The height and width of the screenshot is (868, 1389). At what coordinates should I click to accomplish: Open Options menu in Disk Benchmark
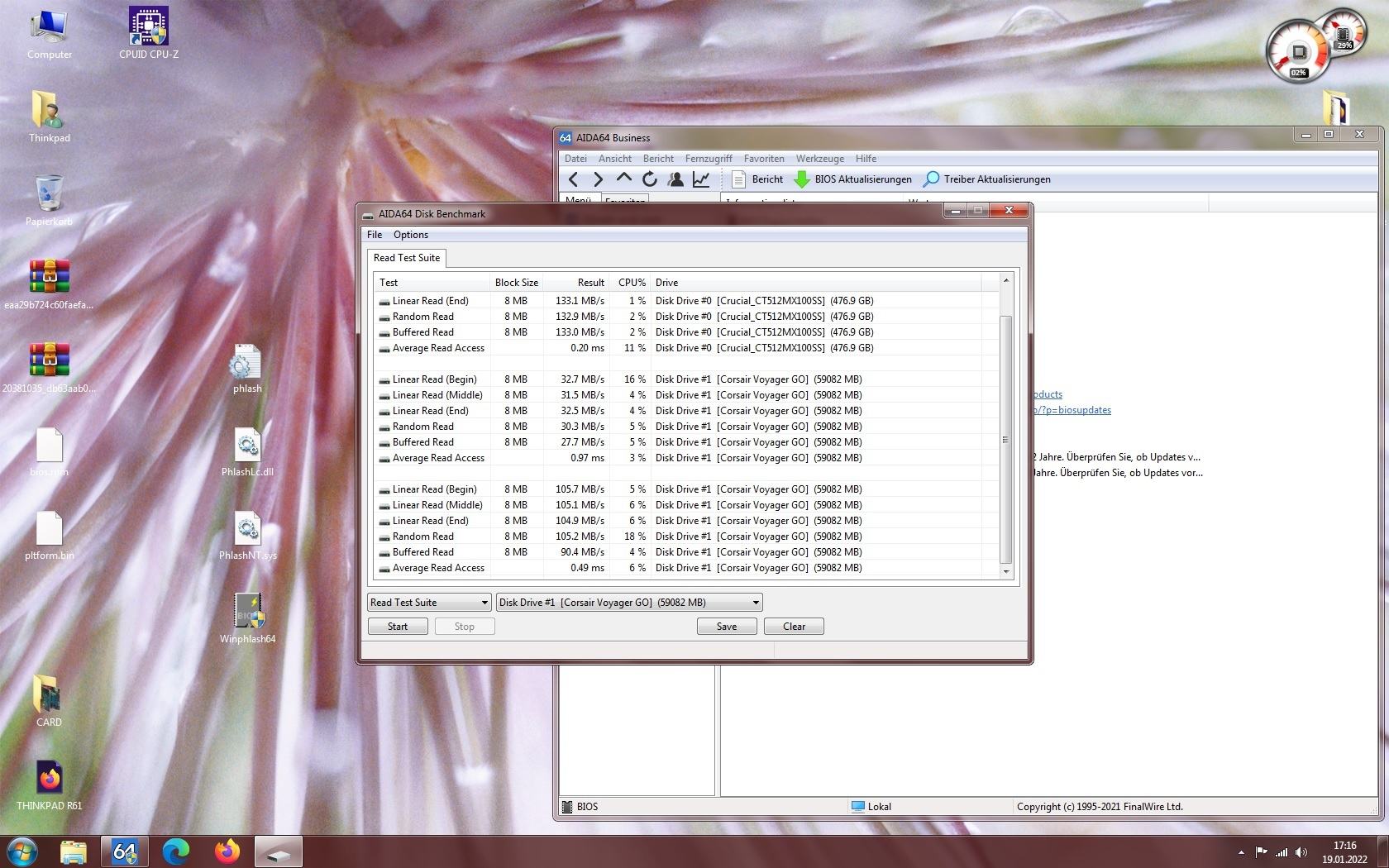tap(411, 235)
